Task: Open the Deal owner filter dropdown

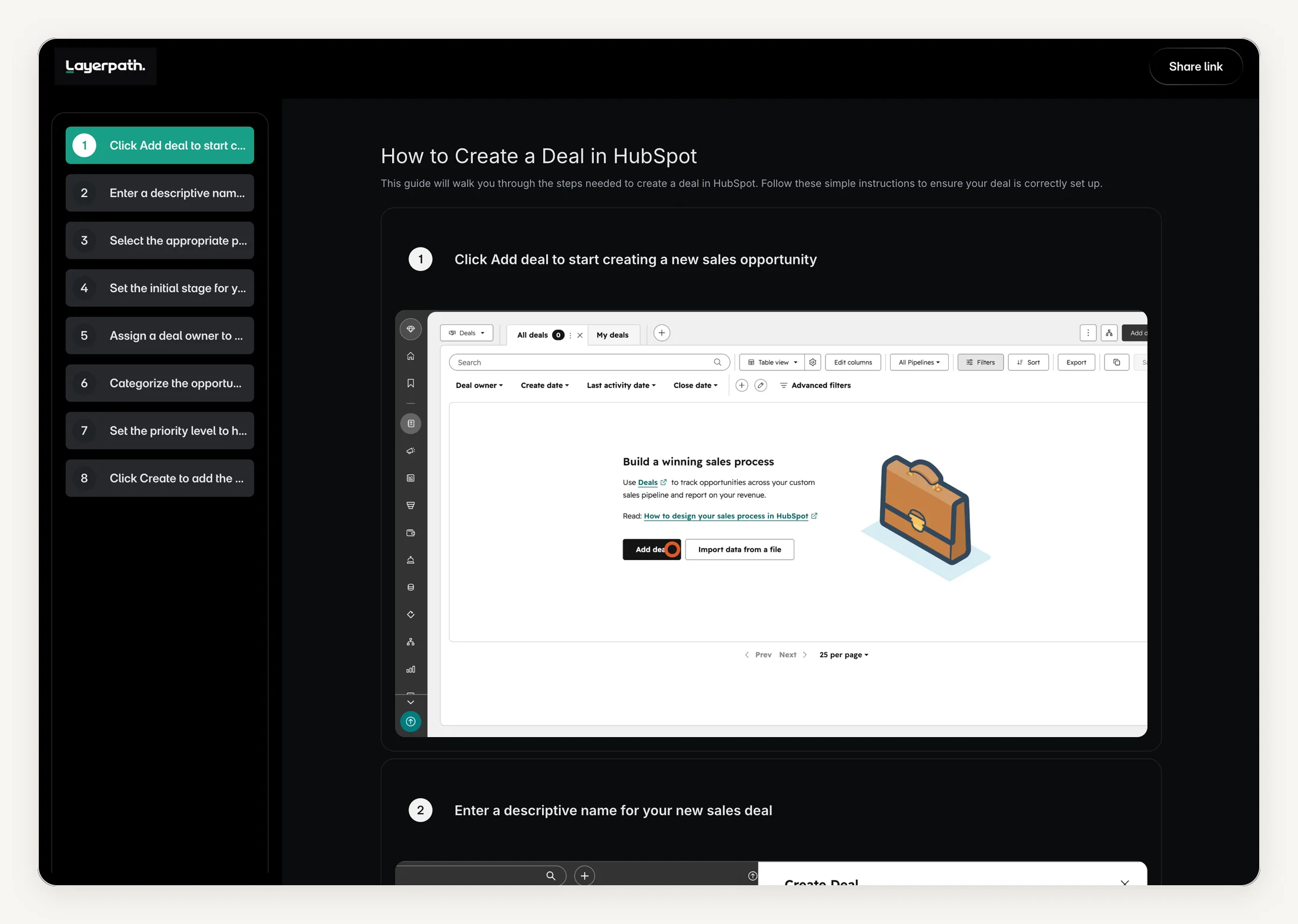Action: click(479, 385)
